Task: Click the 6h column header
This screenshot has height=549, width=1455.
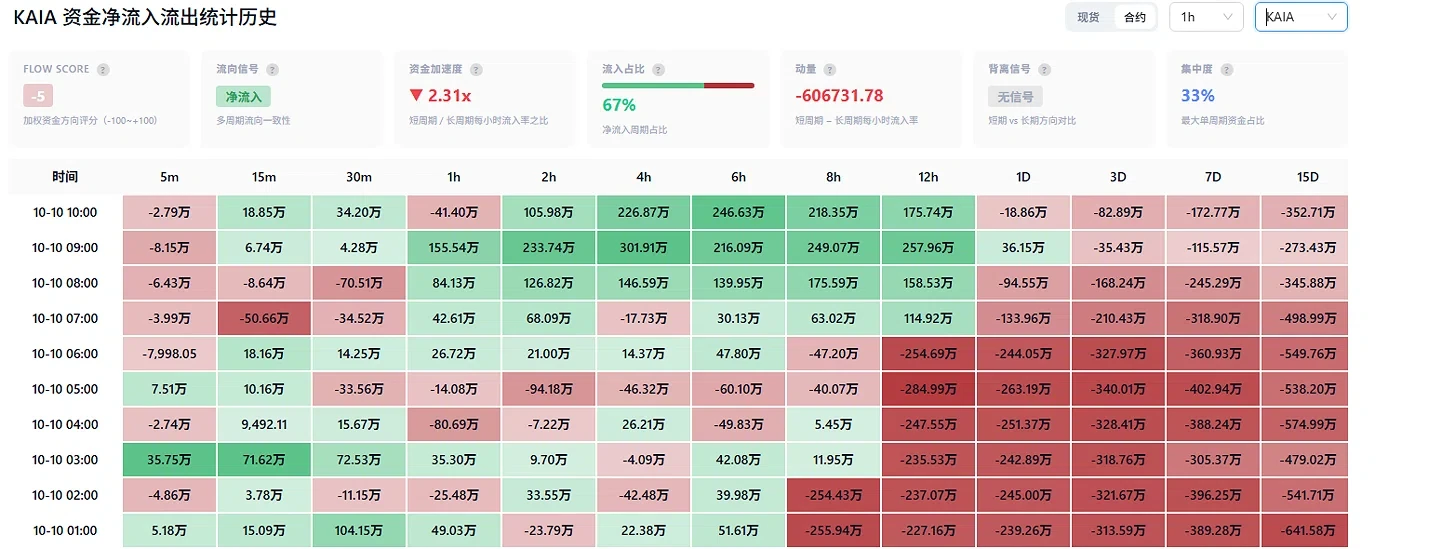Action: [x=738, y=177]
